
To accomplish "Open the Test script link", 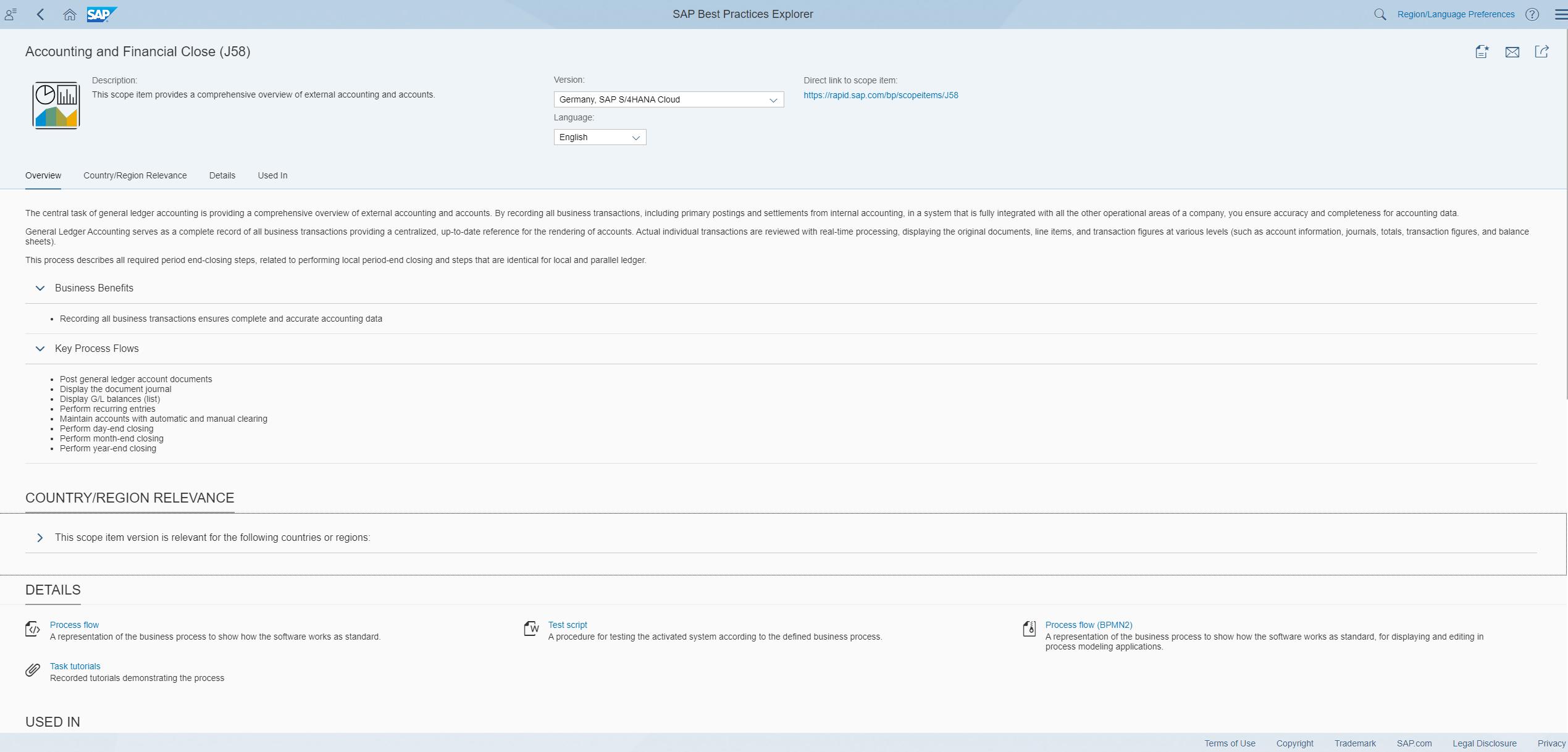I will pyautogui.click(x=567, y=625).
